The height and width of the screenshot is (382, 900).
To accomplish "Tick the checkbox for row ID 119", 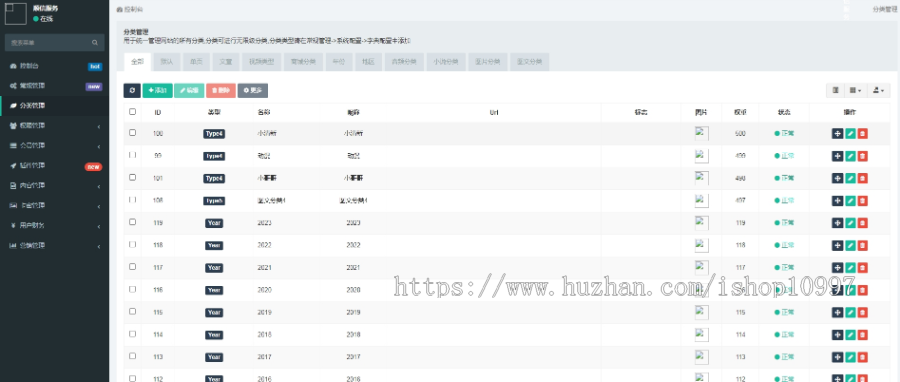I will (x=133, y=222).
